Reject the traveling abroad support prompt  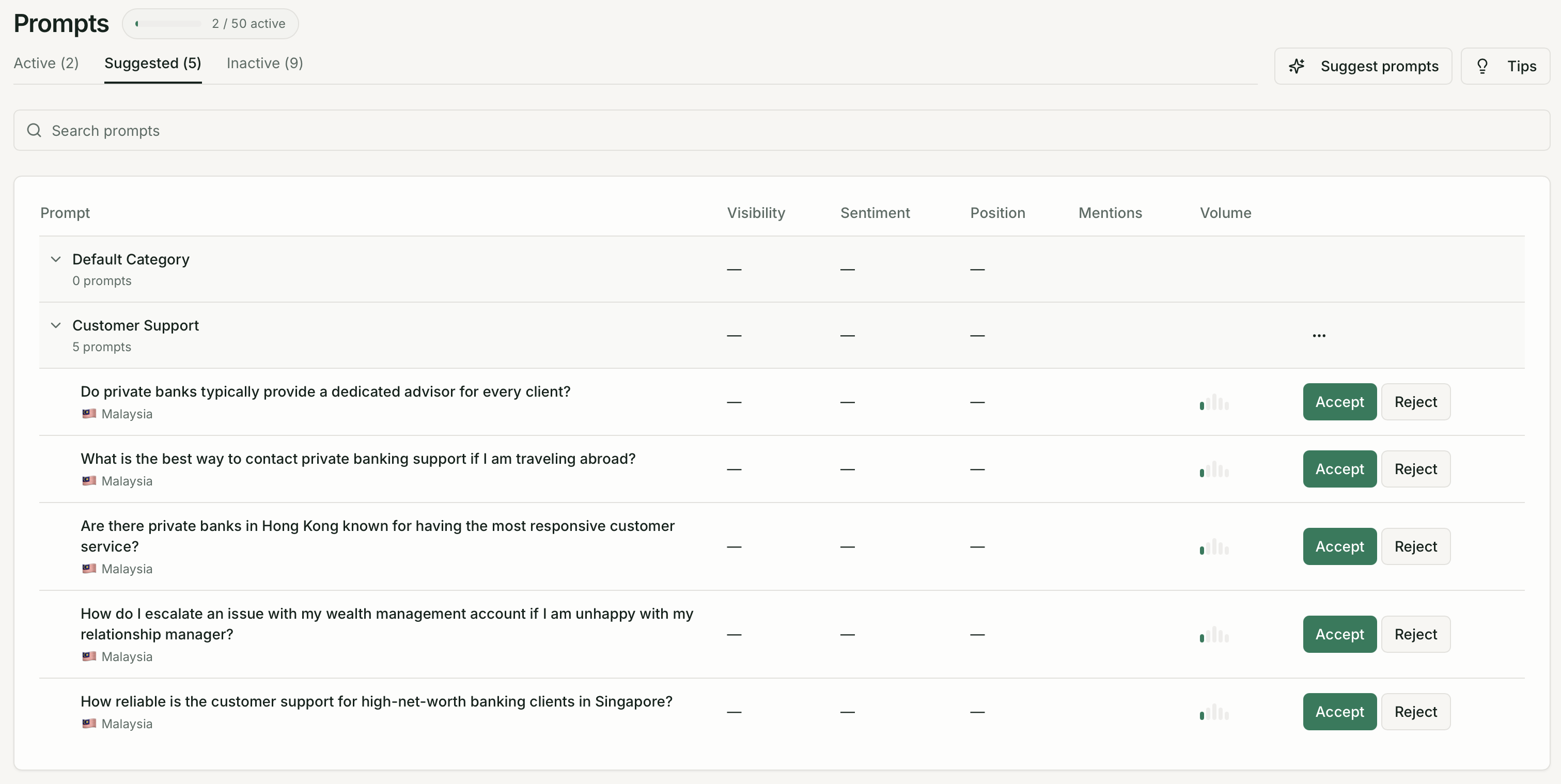[1415, 469]
